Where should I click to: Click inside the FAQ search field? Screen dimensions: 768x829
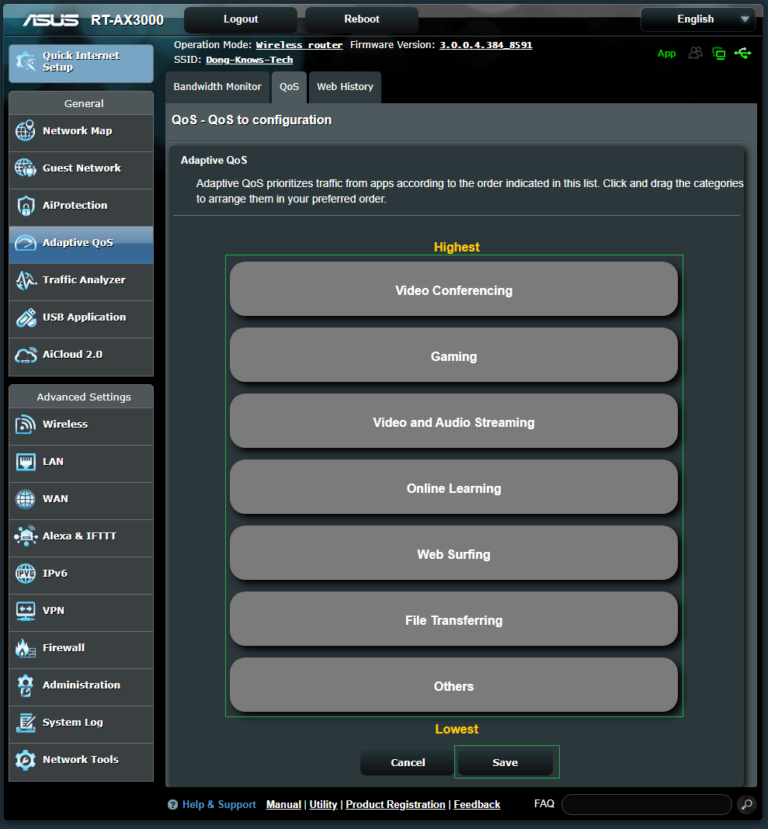pos(645,804)
